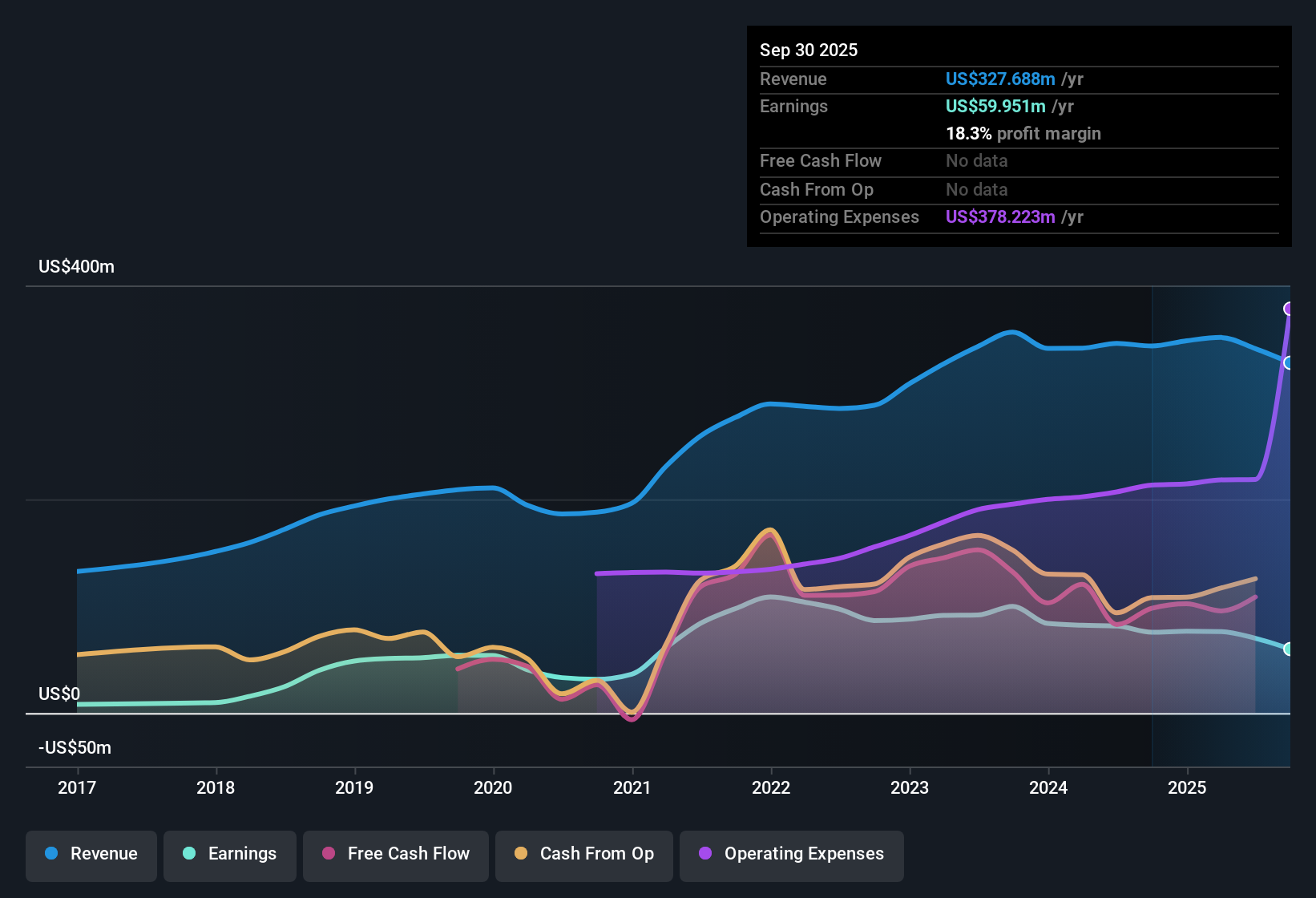The width and height of the screenshot is (1316, 898).
Task: Toggle the Revenue series visibility
Action: [x=91, y=854]
